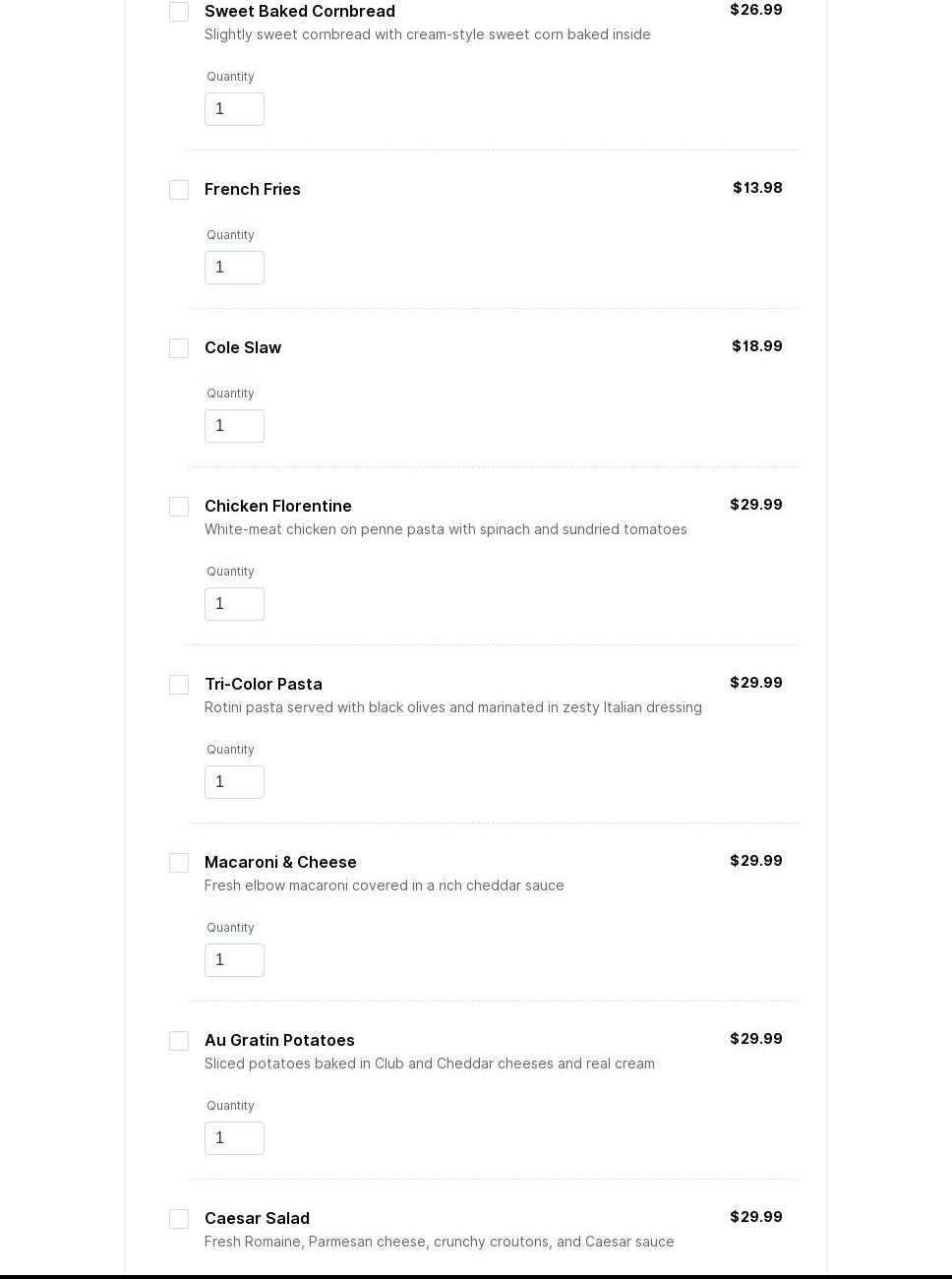Click the Au Gratin Potatoes quantity box
Viewport: 952px width, 1279px height.
[x=234, y=1138]
